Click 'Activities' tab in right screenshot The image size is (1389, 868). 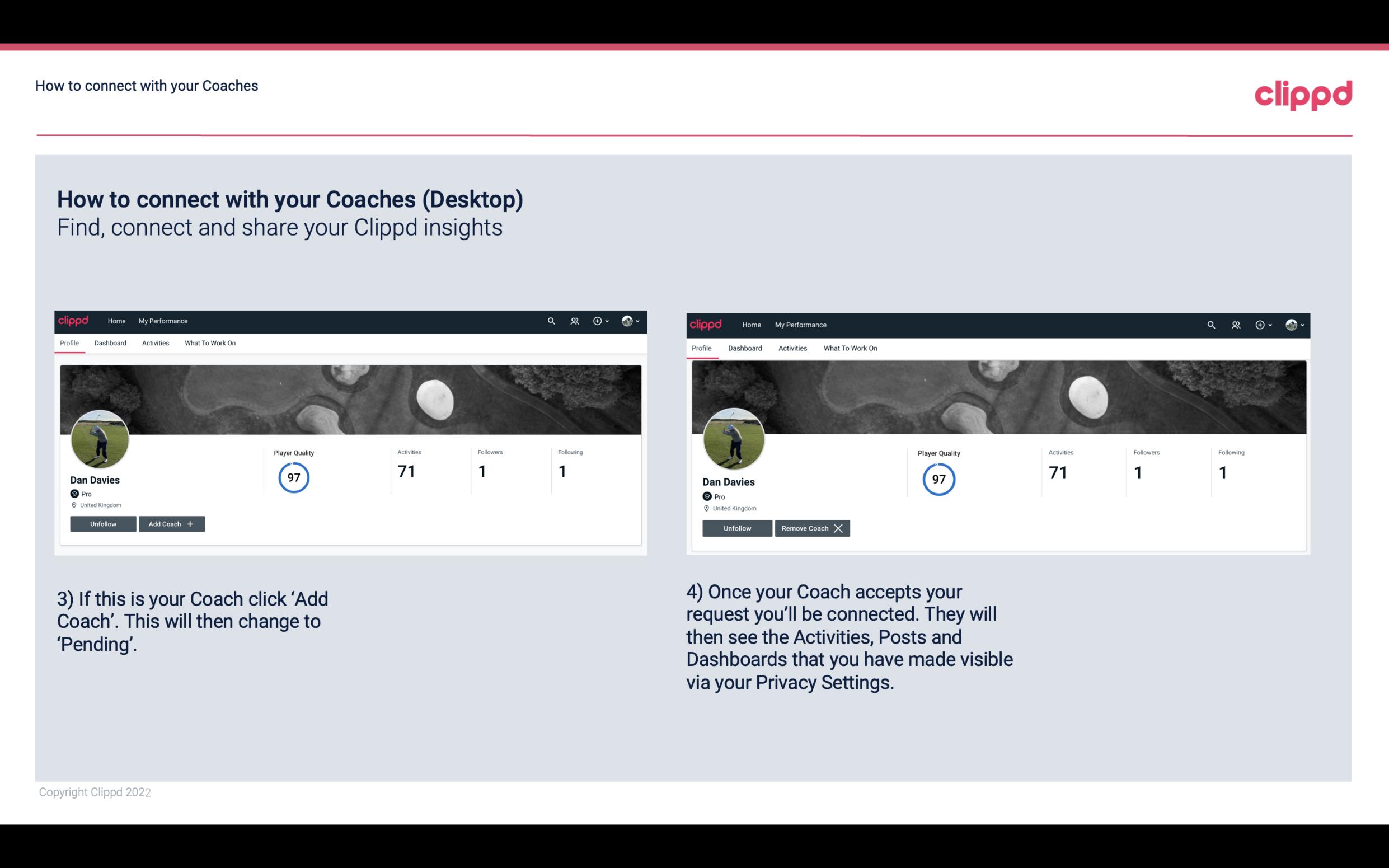click(792, 348)
